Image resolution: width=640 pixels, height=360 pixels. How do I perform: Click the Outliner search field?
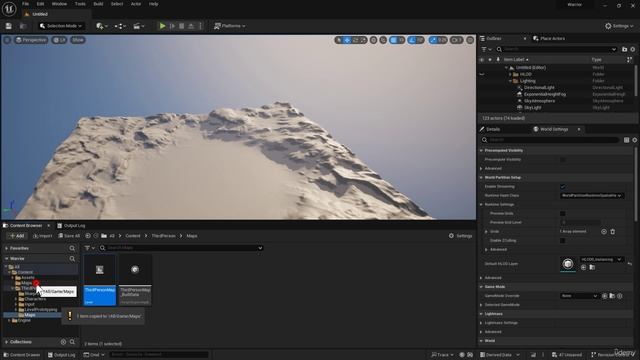point(557,49)
